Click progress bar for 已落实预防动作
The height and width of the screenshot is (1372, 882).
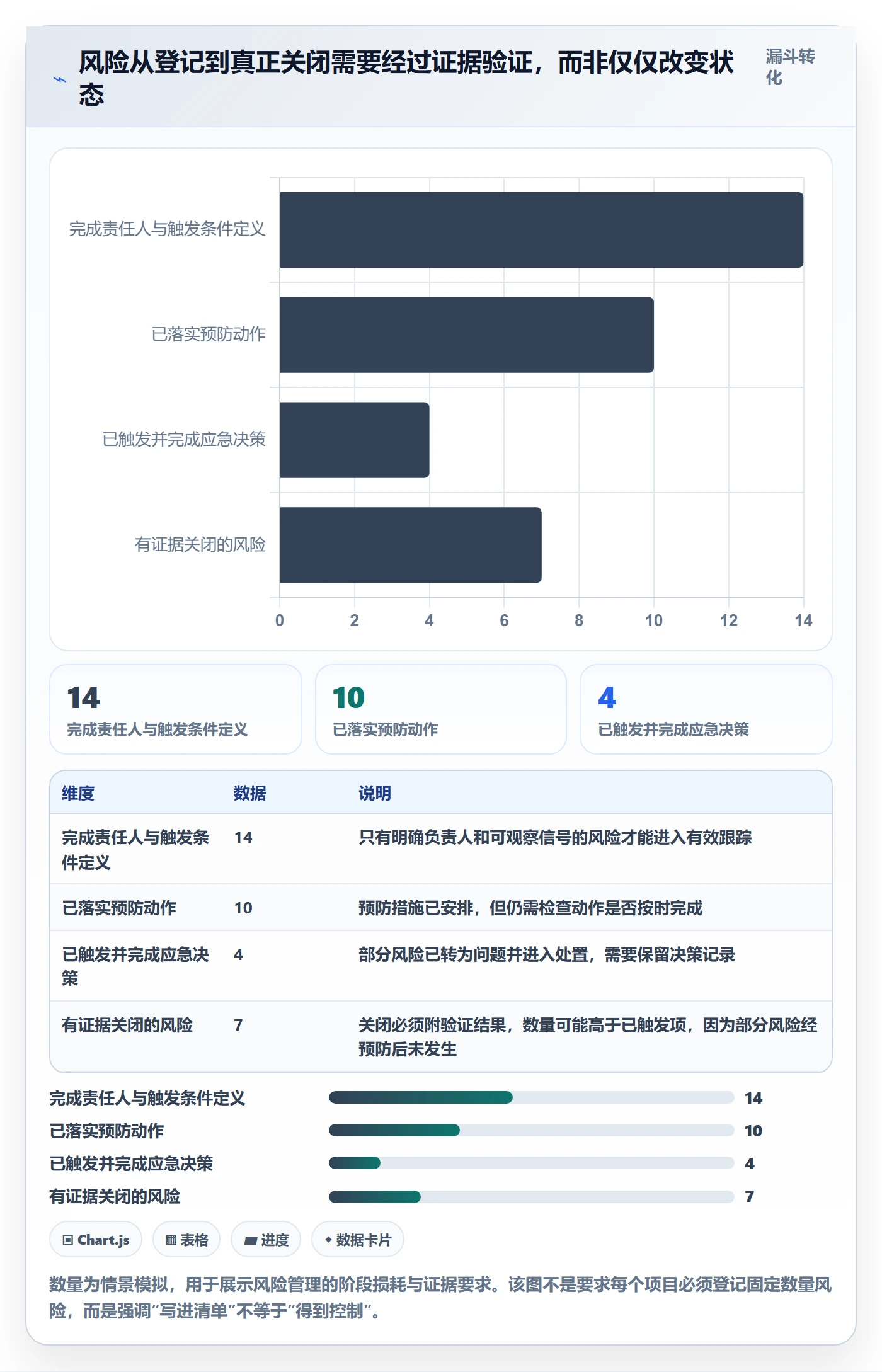tap(532, 1130)
